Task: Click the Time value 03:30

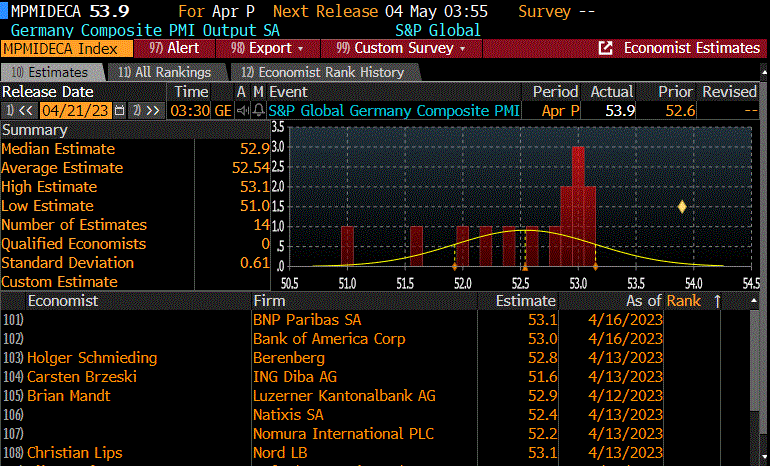Action: 190,110
